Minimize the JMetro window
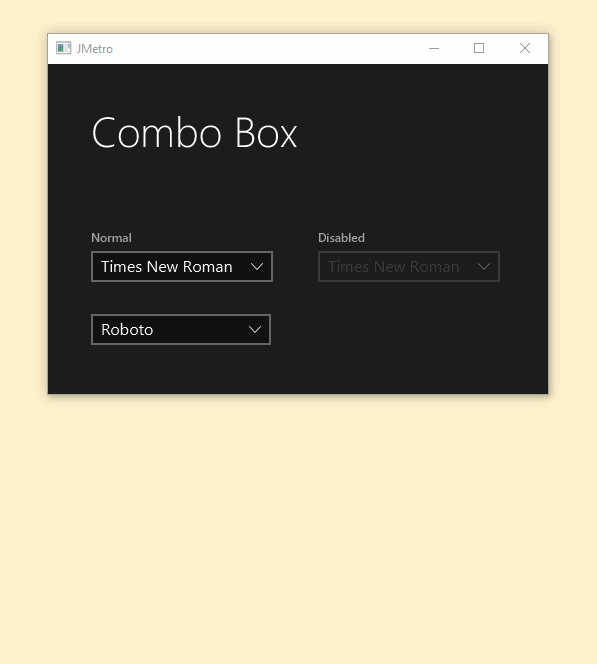This screenshot has width=597, height=664. pos(434,48)
